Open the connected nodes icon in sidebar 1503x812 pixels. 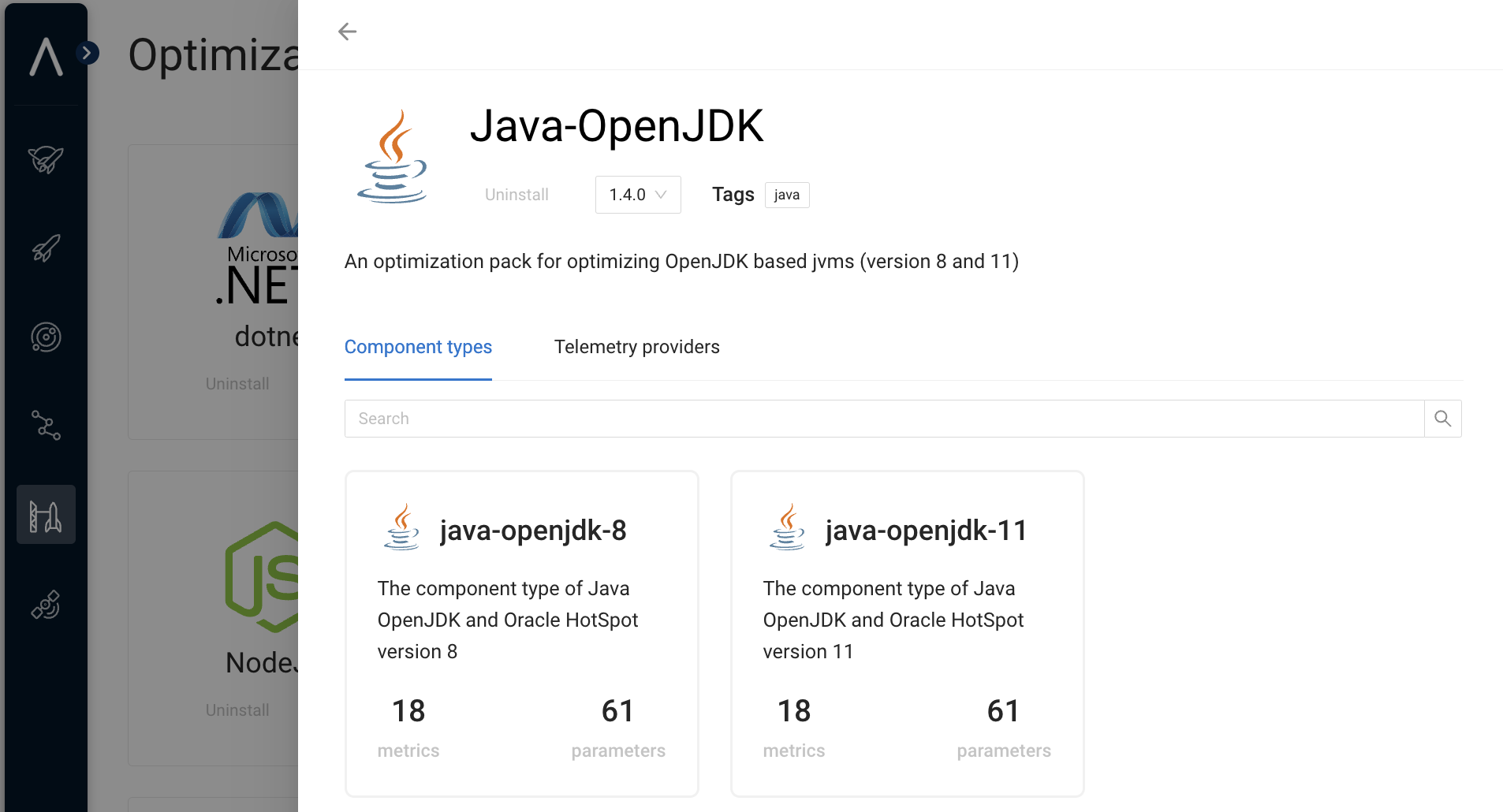(46, 426)
